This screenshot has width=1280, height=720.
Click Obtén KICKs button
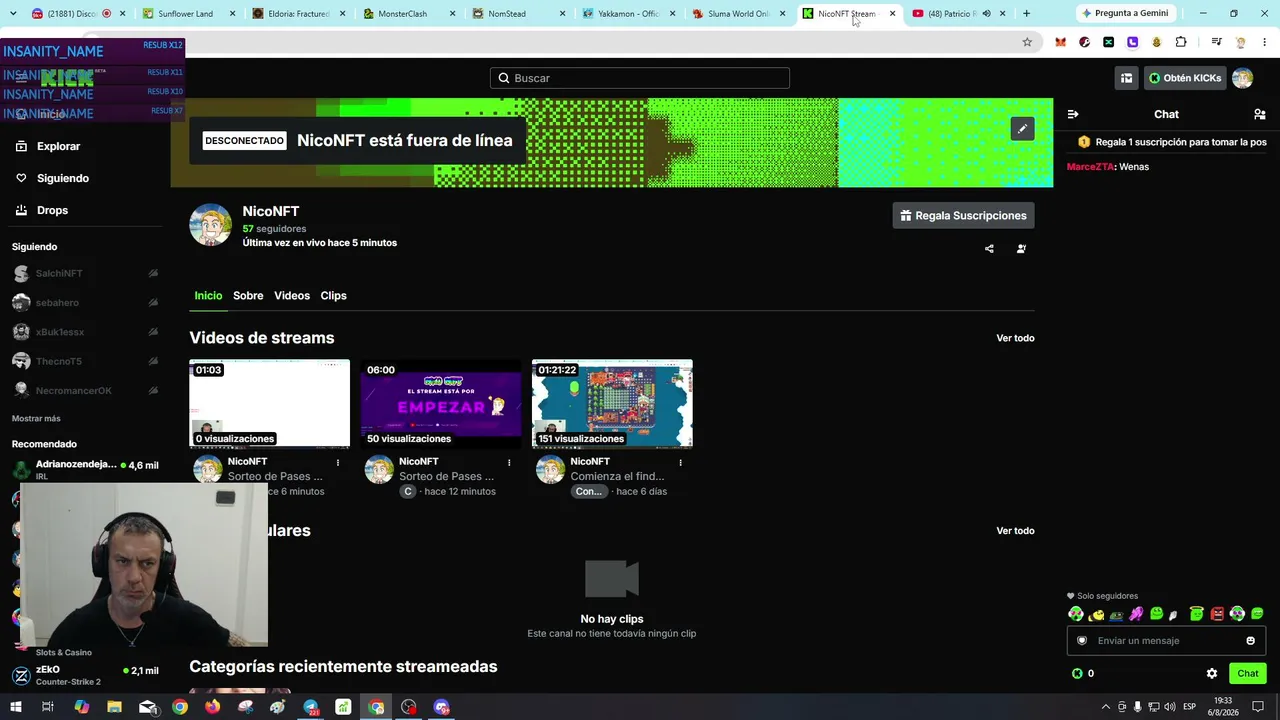[1185, 78]
